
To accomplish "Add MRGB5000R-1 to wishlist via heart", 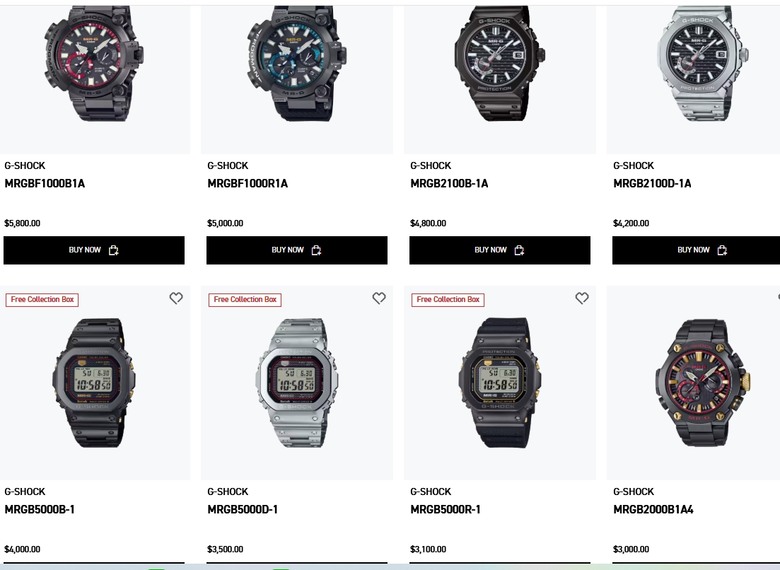I will (x=582, y=298).
